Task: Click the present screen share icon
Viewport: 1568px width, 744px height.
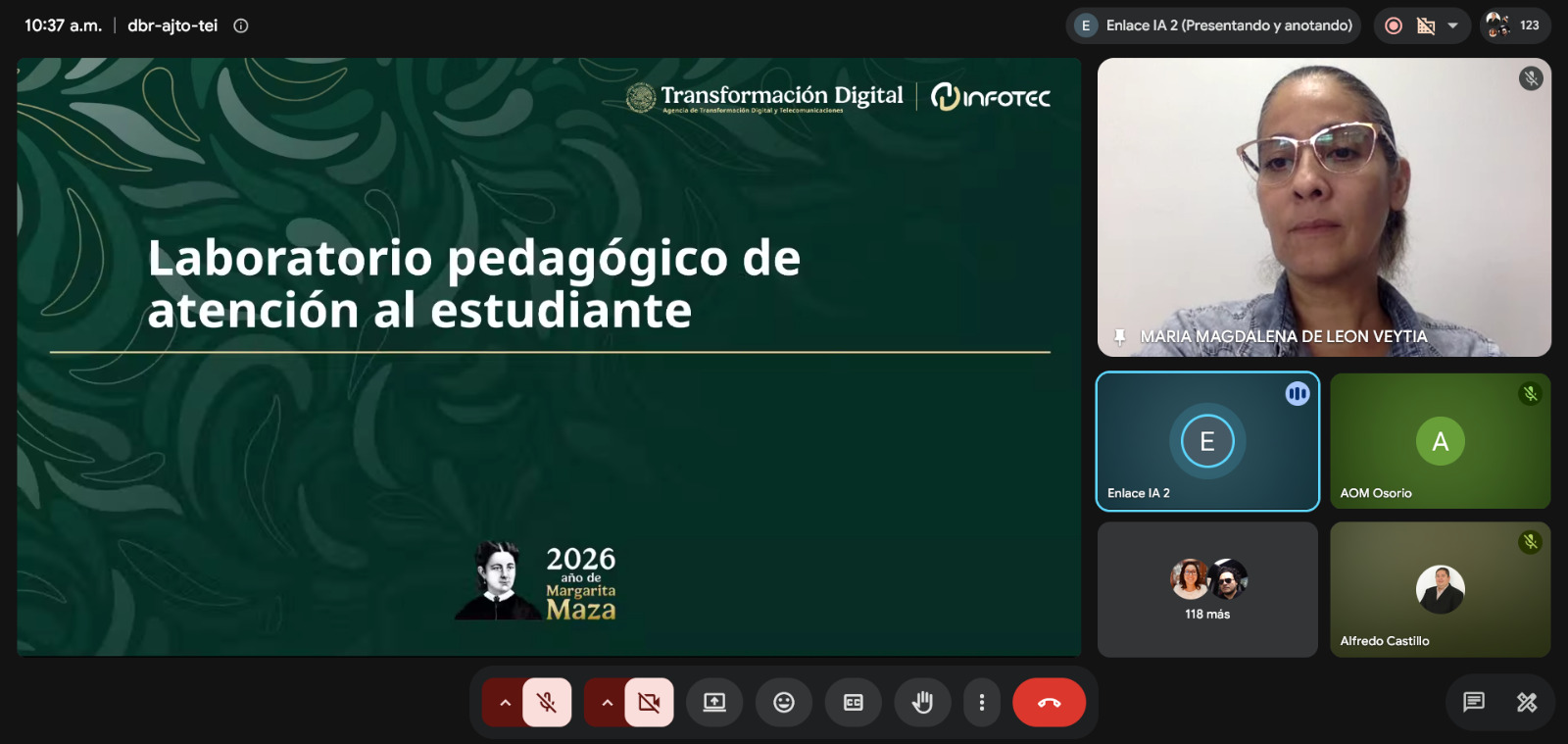Action: click(x=714, y=702)
